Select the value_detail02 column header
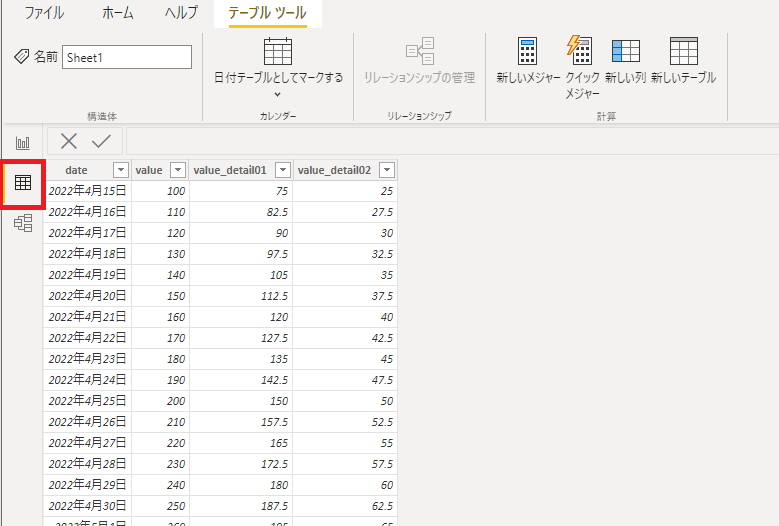The height and width of the screenshot is (526, 779). [334, 170]
